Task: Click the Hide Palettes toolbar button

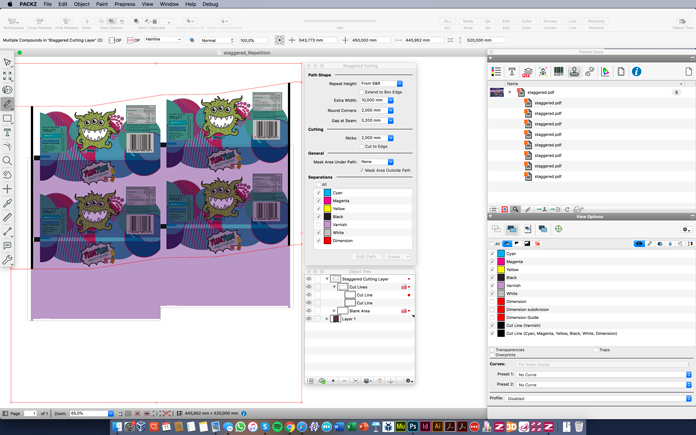Action: point(67,24)
